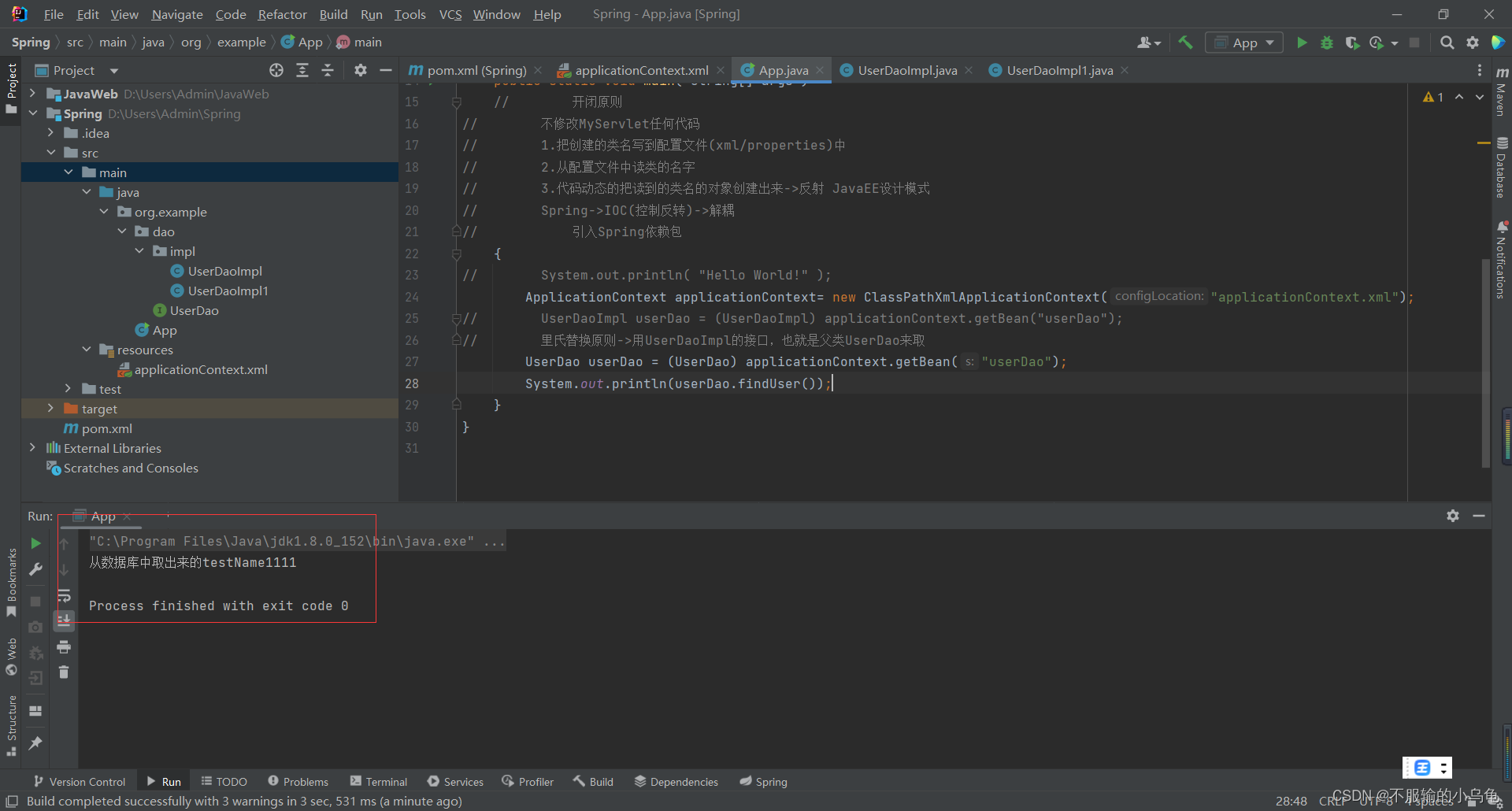Image resolution: width=1512 pixels, height=811 pixels.
Task: Open the Terminal tool window
Action: (x=379, y=782)
